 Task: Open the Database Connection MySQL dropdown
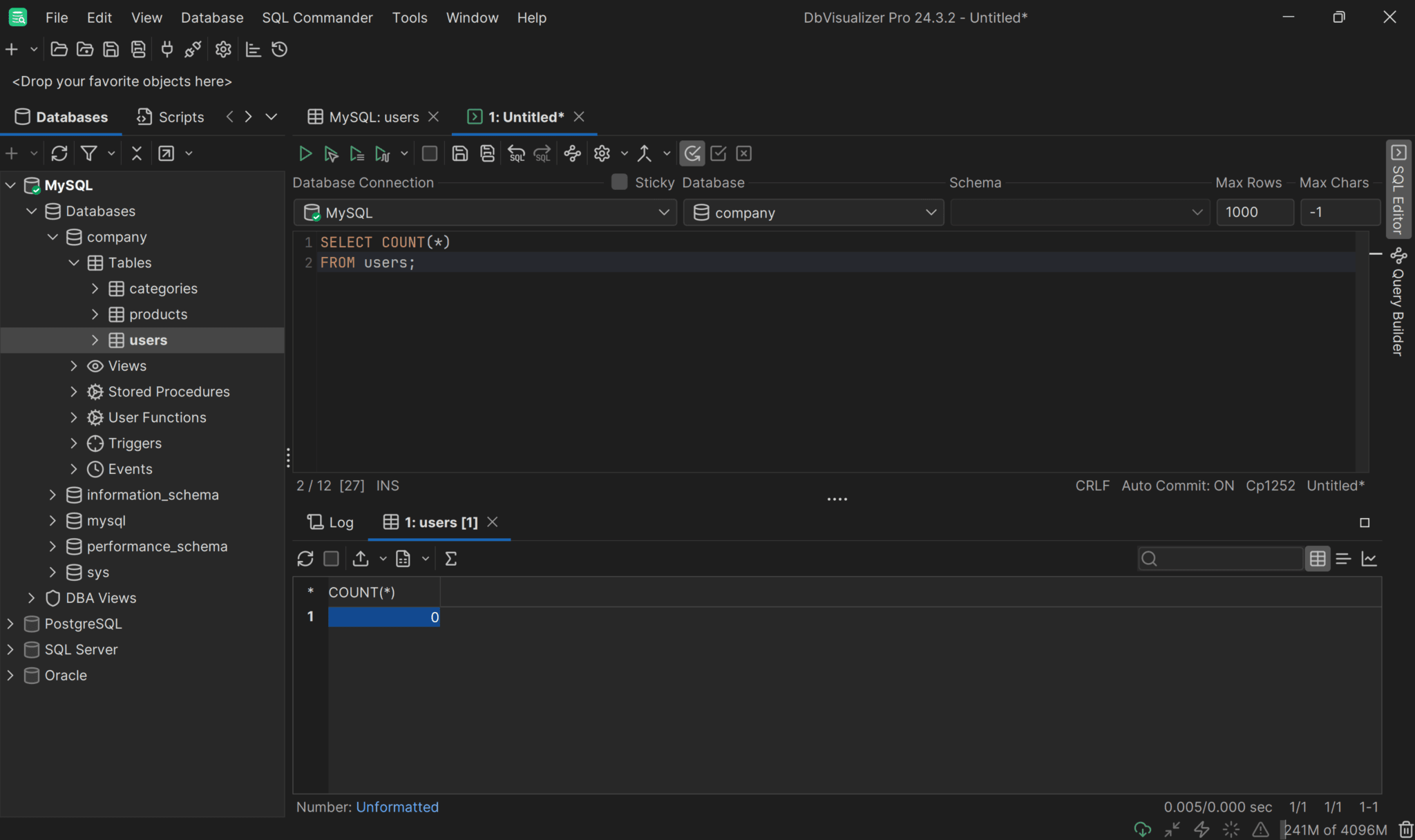coord(484,213)
